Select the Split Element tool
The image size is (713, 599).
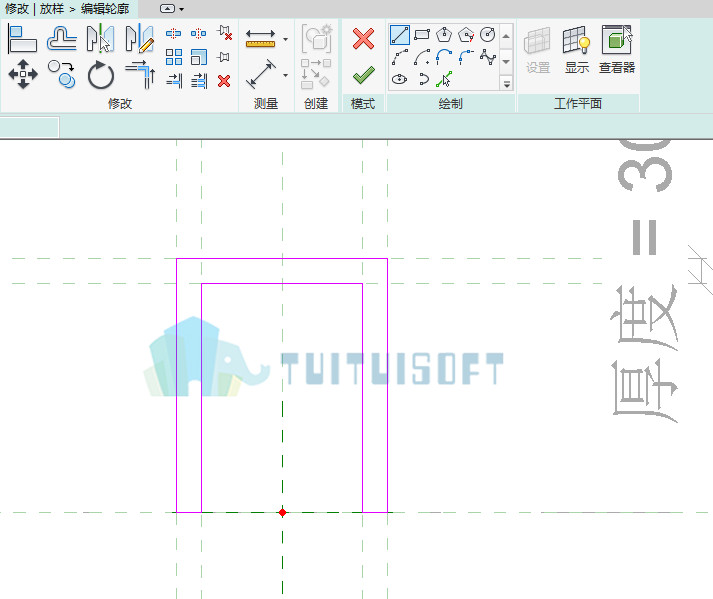173,33
